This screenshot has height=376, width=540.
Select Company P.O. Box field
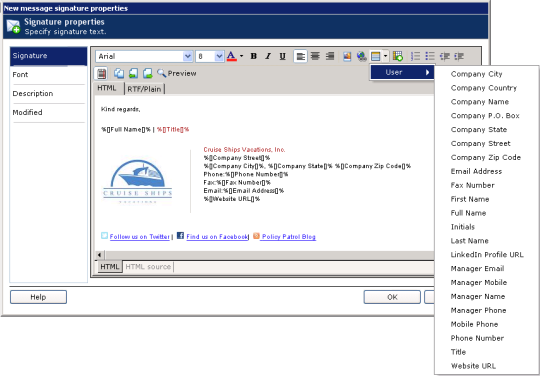[485, 116]
